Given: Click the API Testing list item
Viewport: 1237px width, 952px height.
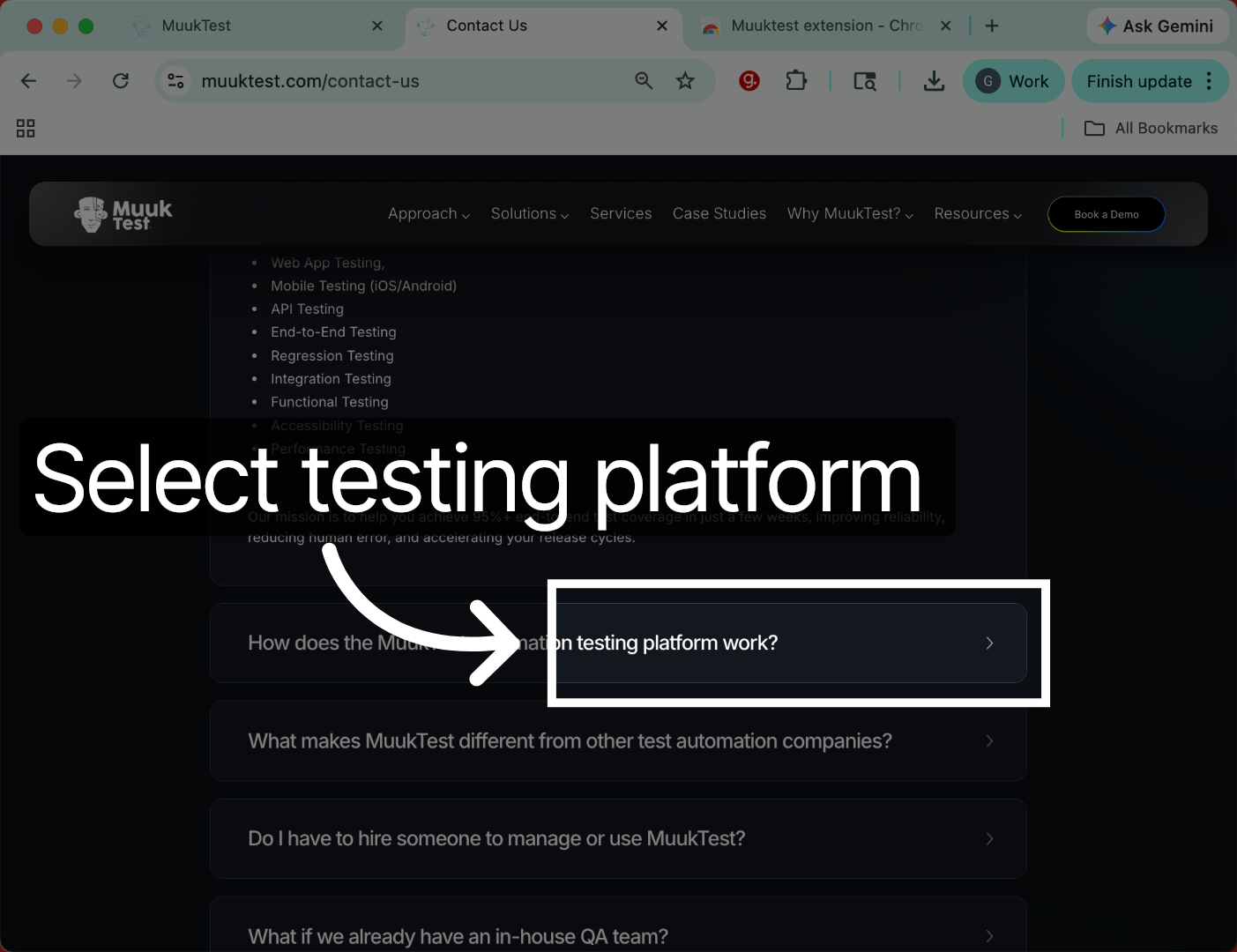Looking at the screenshot, I should pyautogui.click(x=307, y=309).
